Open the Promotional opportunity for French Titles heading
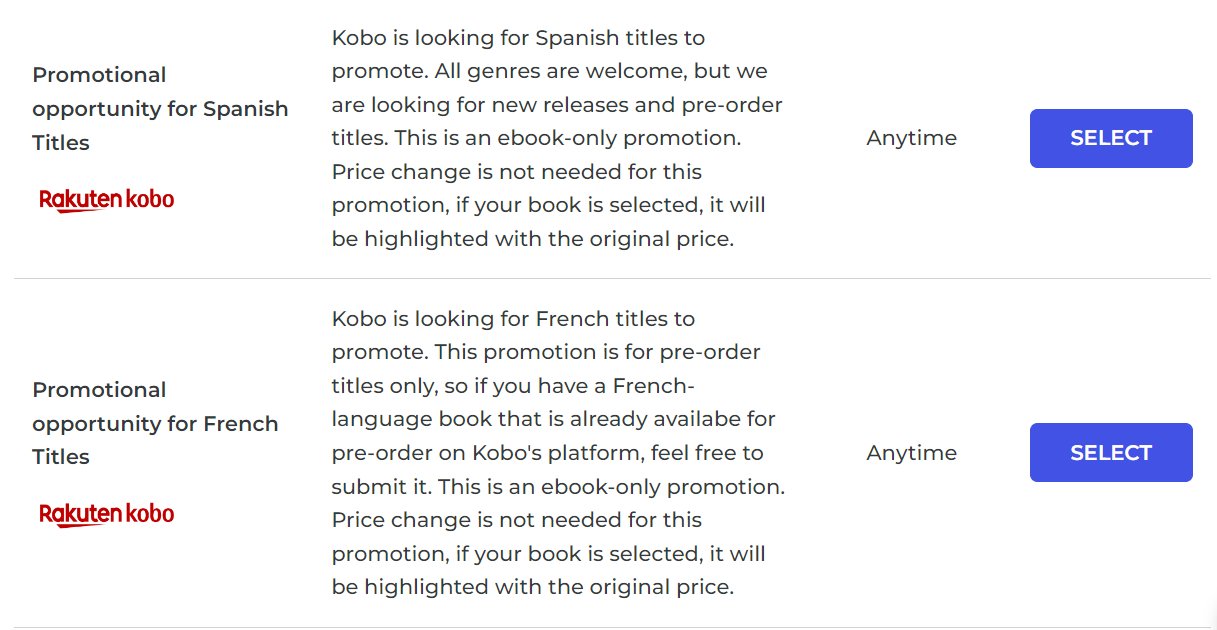Image resolution: width=1217 pixels, height=630 pixels. click(155, 423)
